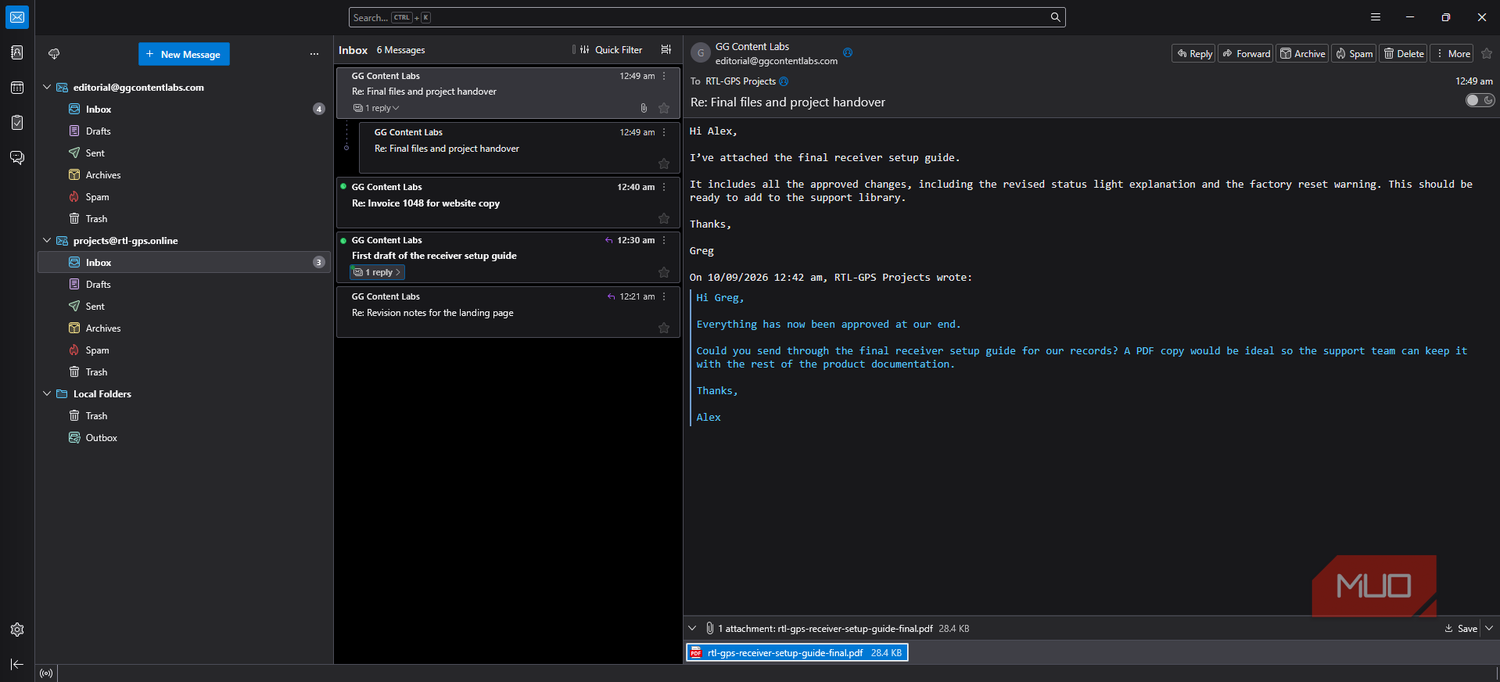The height and width of the screenshot is (682, 1500).
Task: Open Outbox in Local Folders
Action: (x=184, y=438)
